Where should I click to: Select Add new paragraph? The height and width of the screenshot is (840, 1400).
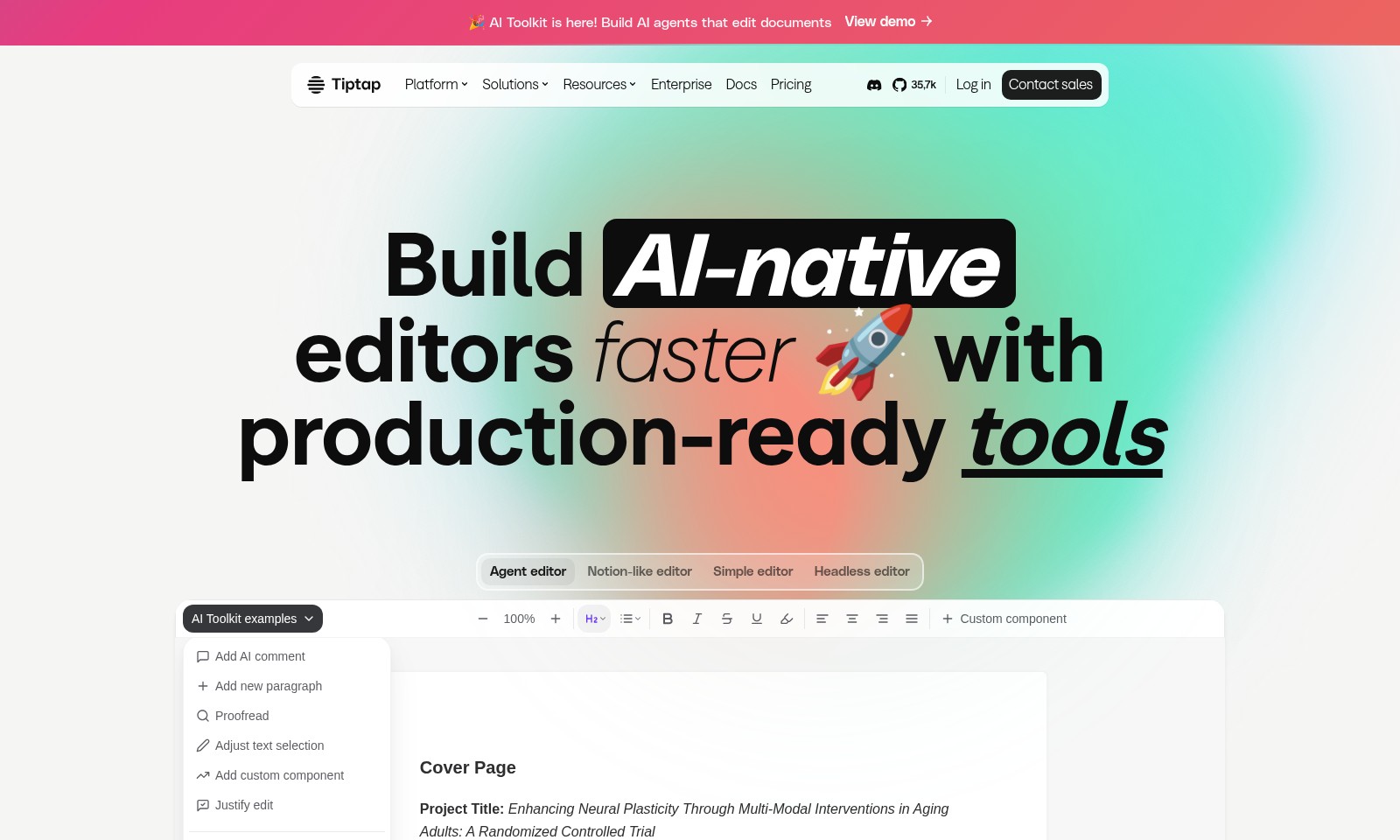[x=287, y=686]
